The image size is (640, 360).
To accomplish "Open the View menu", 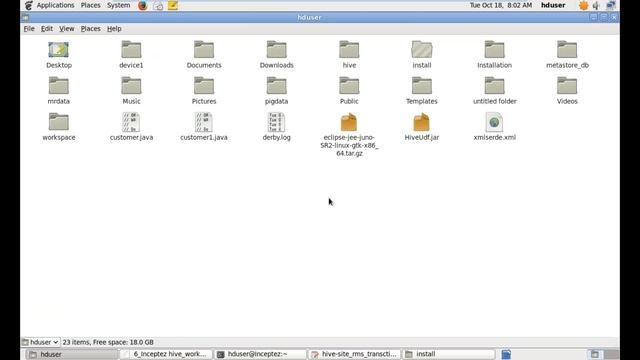I will click(67, 29).
